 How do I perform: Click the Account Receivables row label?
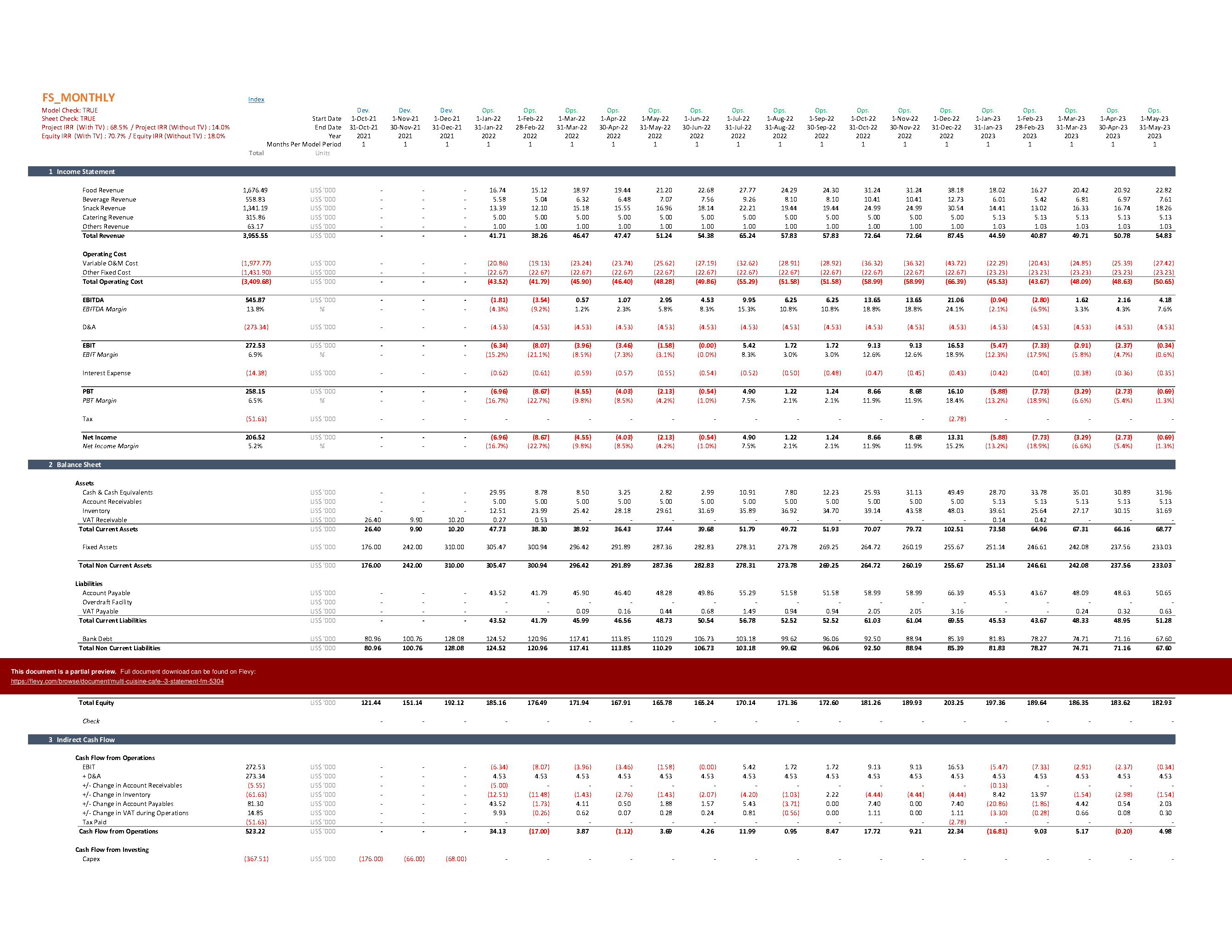click(112, 501)
